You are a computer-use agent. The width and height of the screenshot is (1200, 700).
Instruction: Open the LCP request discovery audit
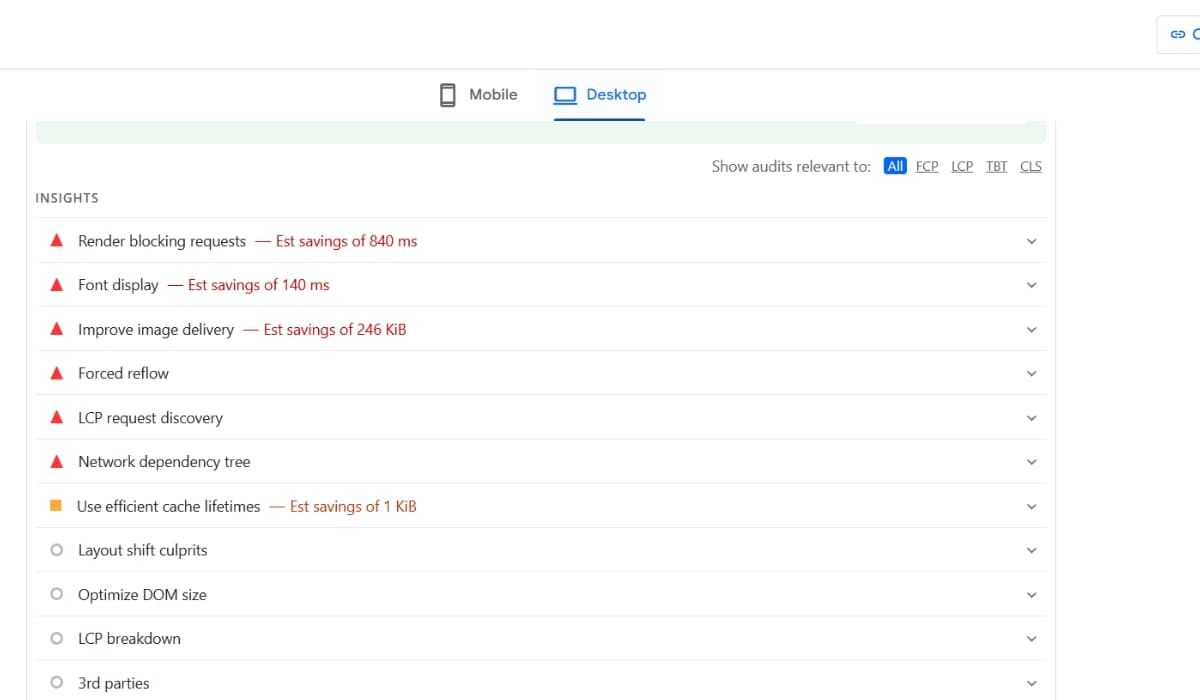point(150,418)
